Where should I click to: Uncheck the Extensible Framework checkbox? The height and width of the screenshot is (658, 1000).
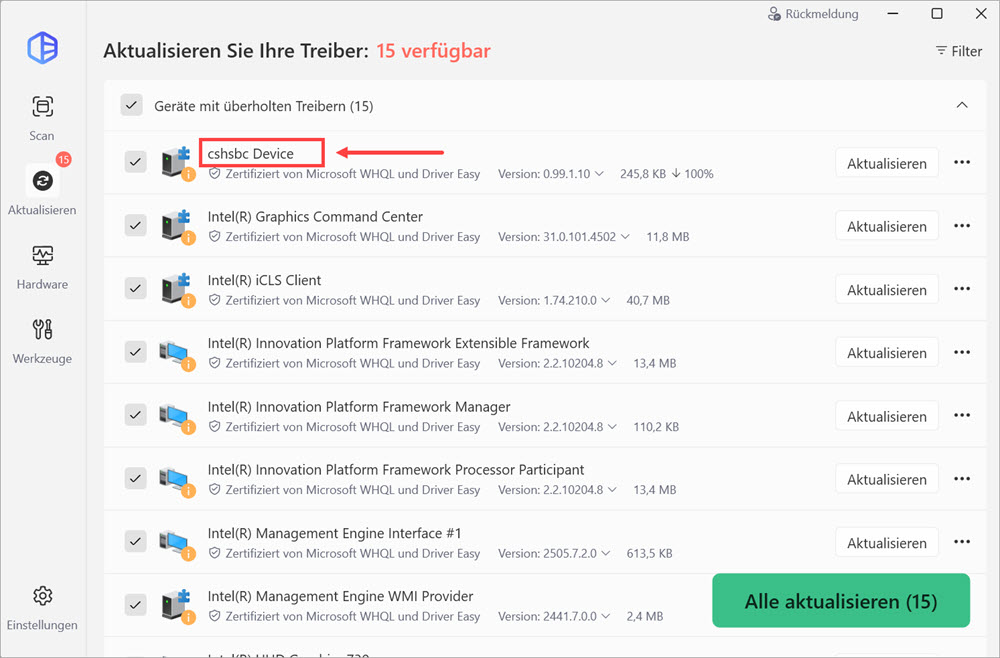[x=135, y=351]
